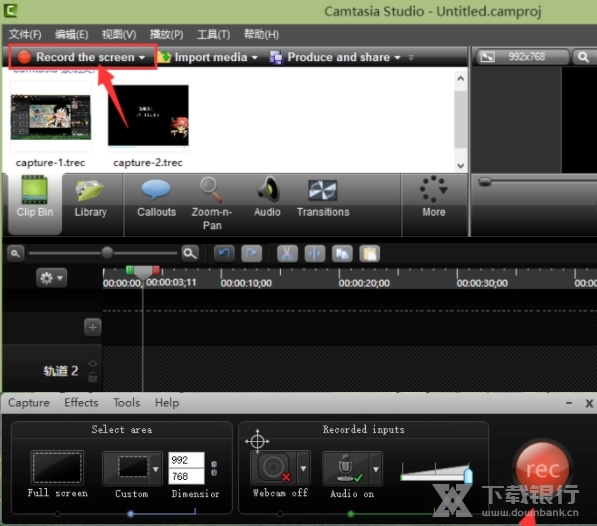
Task: Expand the Webcam options dropdown arrow
Action: [x=303, y=468]
